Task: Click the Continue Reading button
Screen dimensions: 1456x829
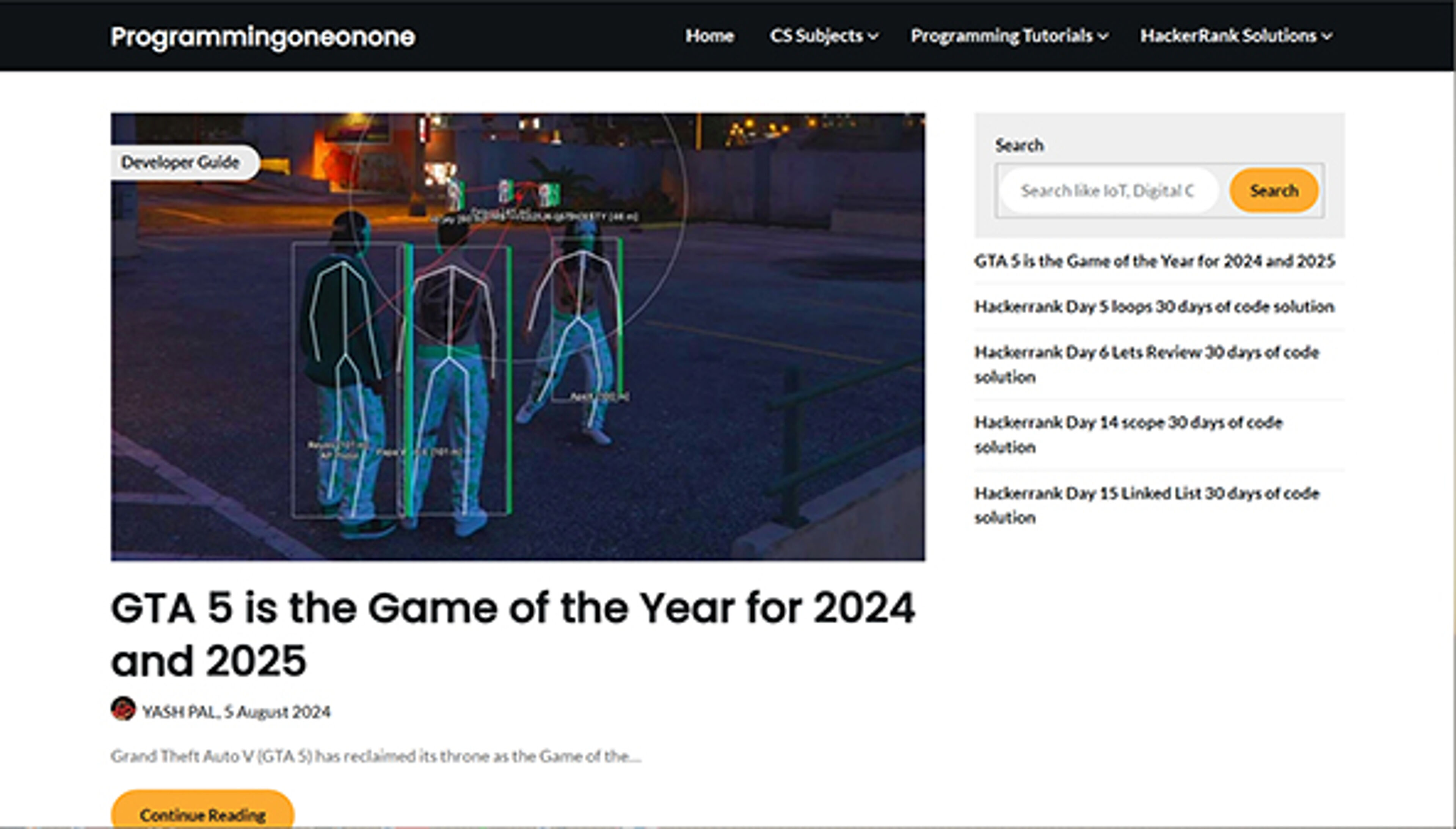Action: [x=202, y=814]
